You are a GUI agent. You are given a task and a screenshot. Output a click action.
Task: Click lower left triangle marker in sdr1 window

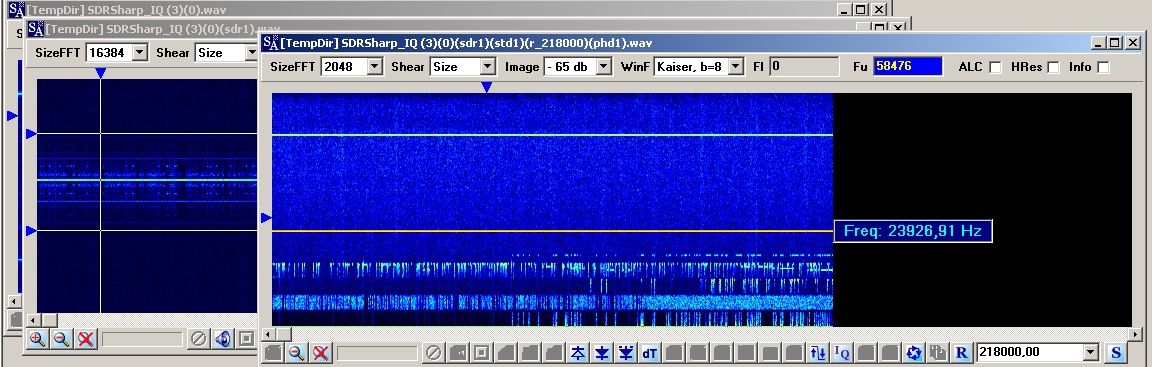coord(31,231)
